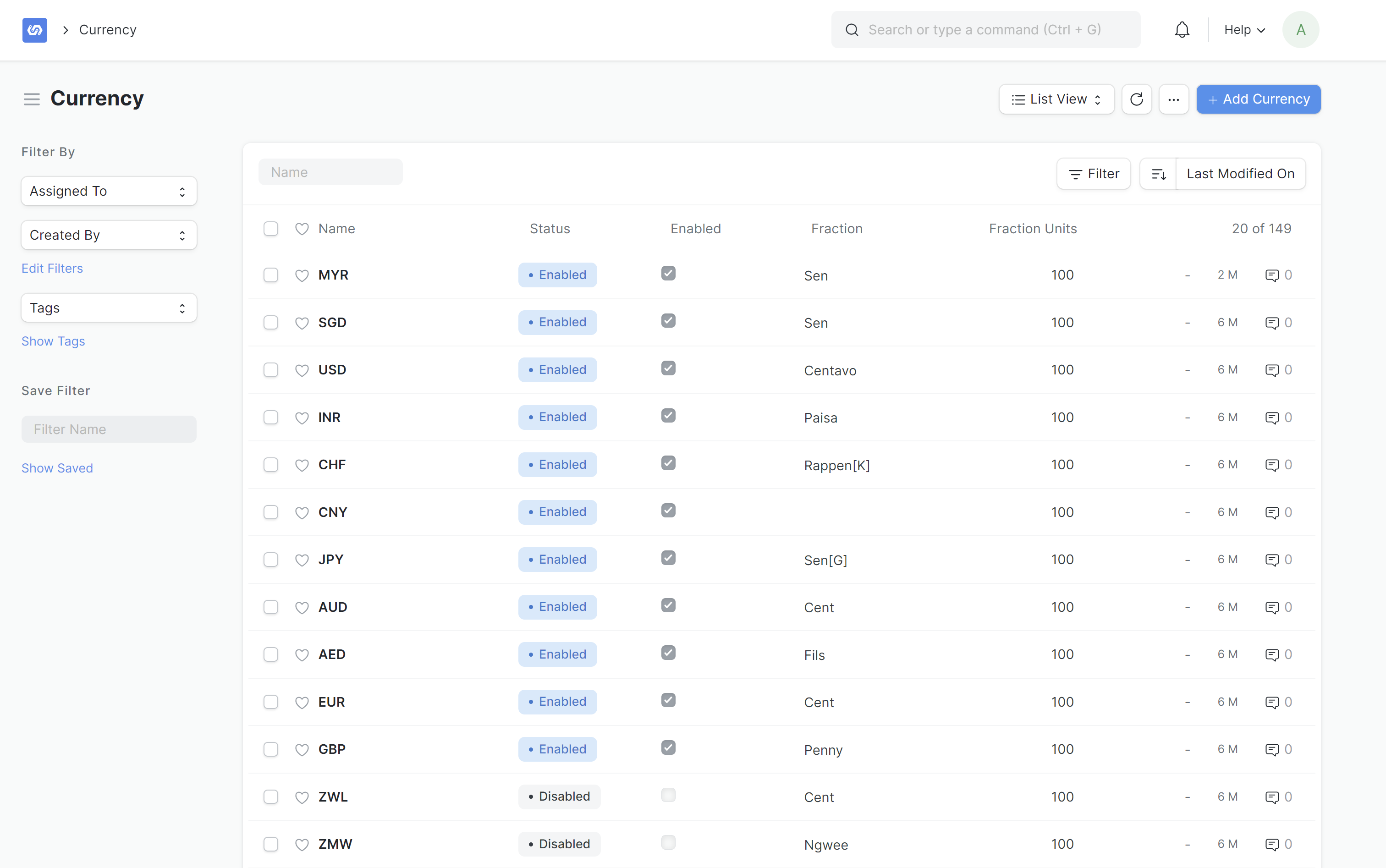This screenshot has height=868, width=1386.
Task: Toggle the sidebar hamburger icon
Action: 32,99
